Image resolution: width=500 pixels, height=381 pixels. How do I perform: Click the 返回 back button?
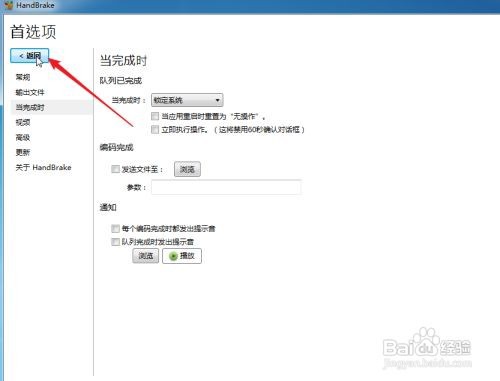pos(30,56)
